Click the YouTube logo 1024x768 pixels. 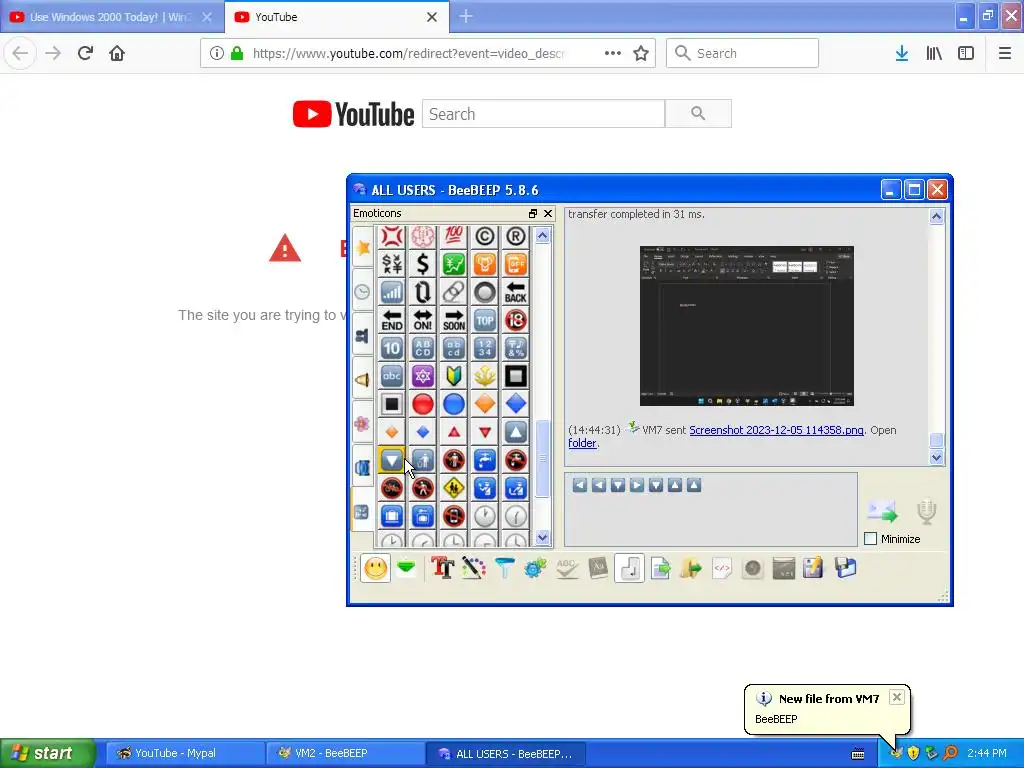point(353,114)
